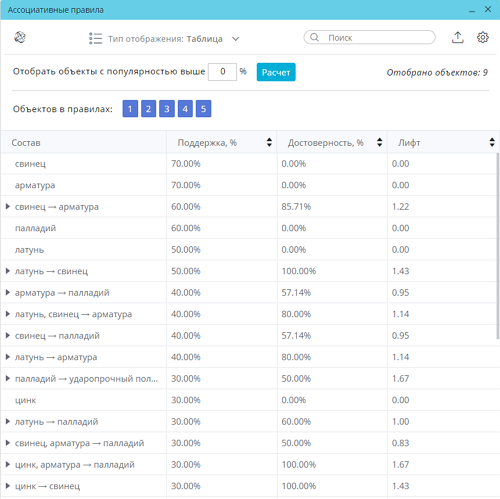Select the палладий table row
The width and height of the screenshot is (500, 499).
(249, 228)
